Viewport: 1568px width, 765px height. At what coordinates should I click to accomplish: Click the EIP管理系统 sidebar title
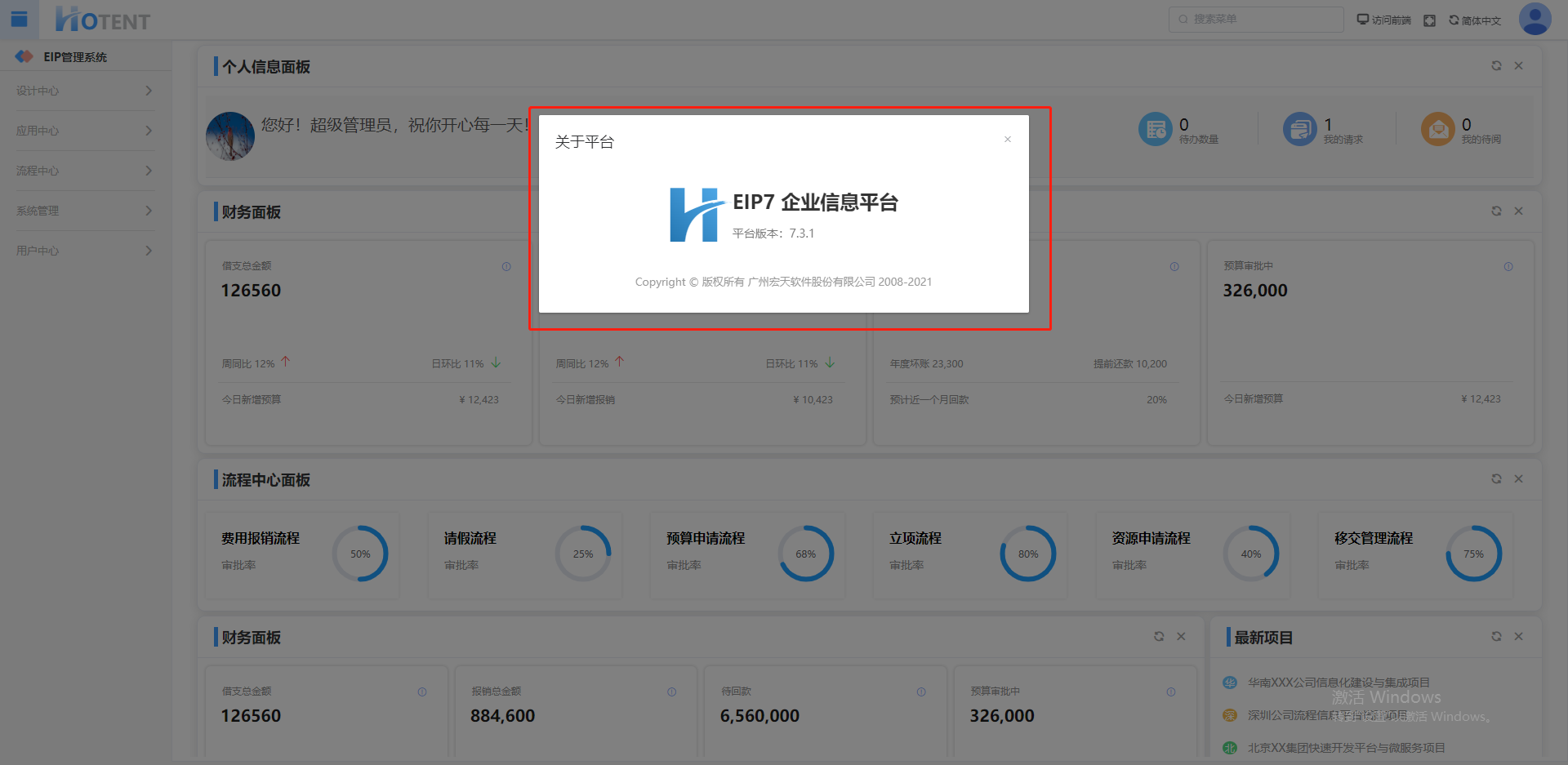click(75, 56)
